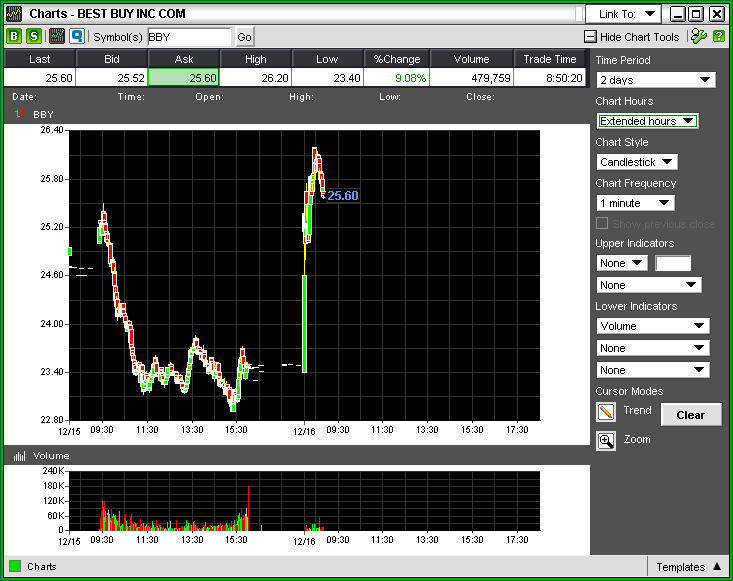
Task: Click the green B buy icon
Action: (x=14, y=36)
